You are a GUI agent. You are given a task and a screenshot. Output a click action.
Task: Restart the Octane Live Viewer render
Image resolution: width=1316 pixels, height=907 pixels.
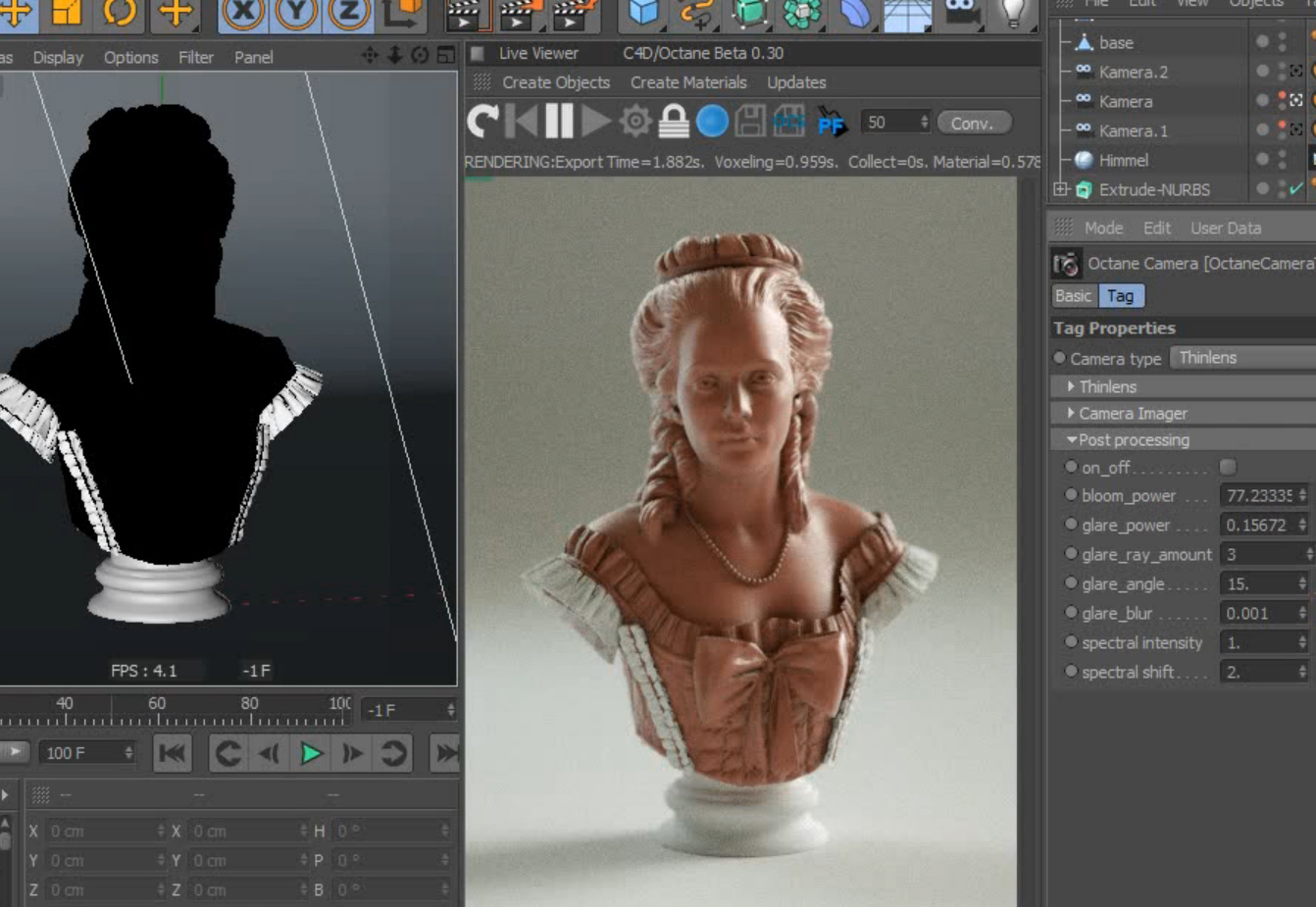click(482, 122)
